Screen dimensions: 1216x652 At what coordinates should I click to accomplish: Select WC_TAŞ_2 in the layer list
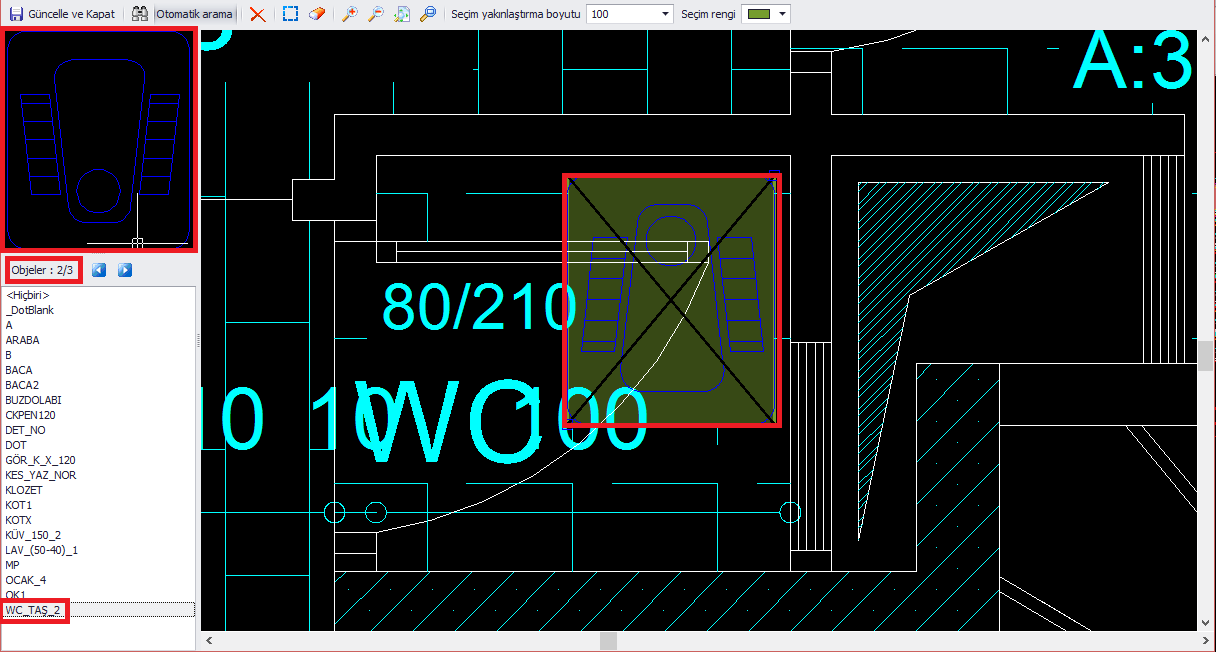(x=35, y=610)
